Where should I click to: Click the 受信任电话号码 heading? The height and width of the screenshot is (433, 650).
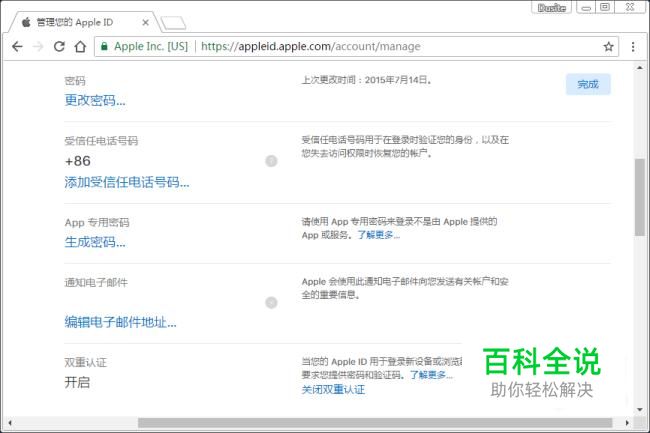pyautogui.click(x=101, y=141)
